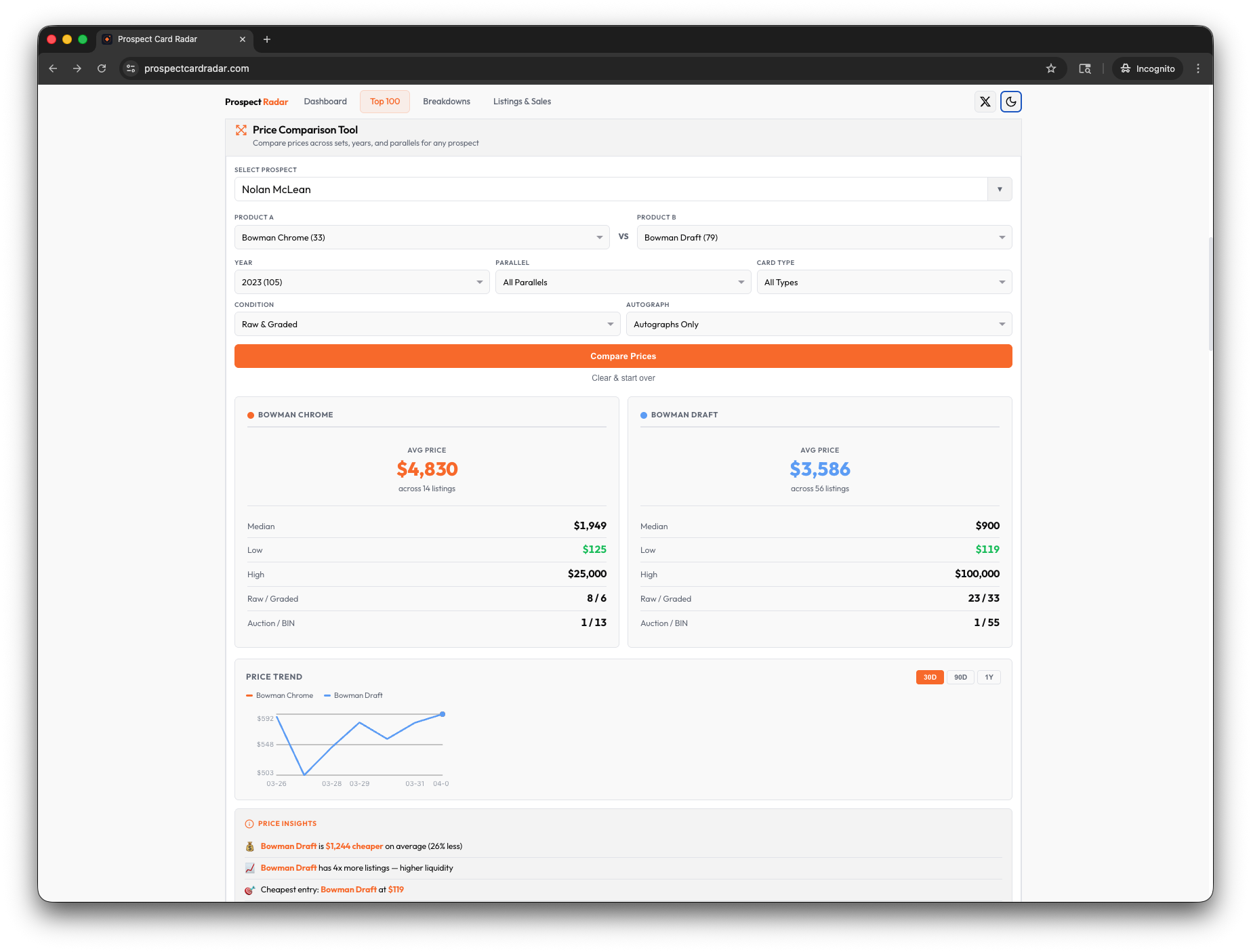
Task: Open the Card Type All Types dropdown
Action: 884,282
